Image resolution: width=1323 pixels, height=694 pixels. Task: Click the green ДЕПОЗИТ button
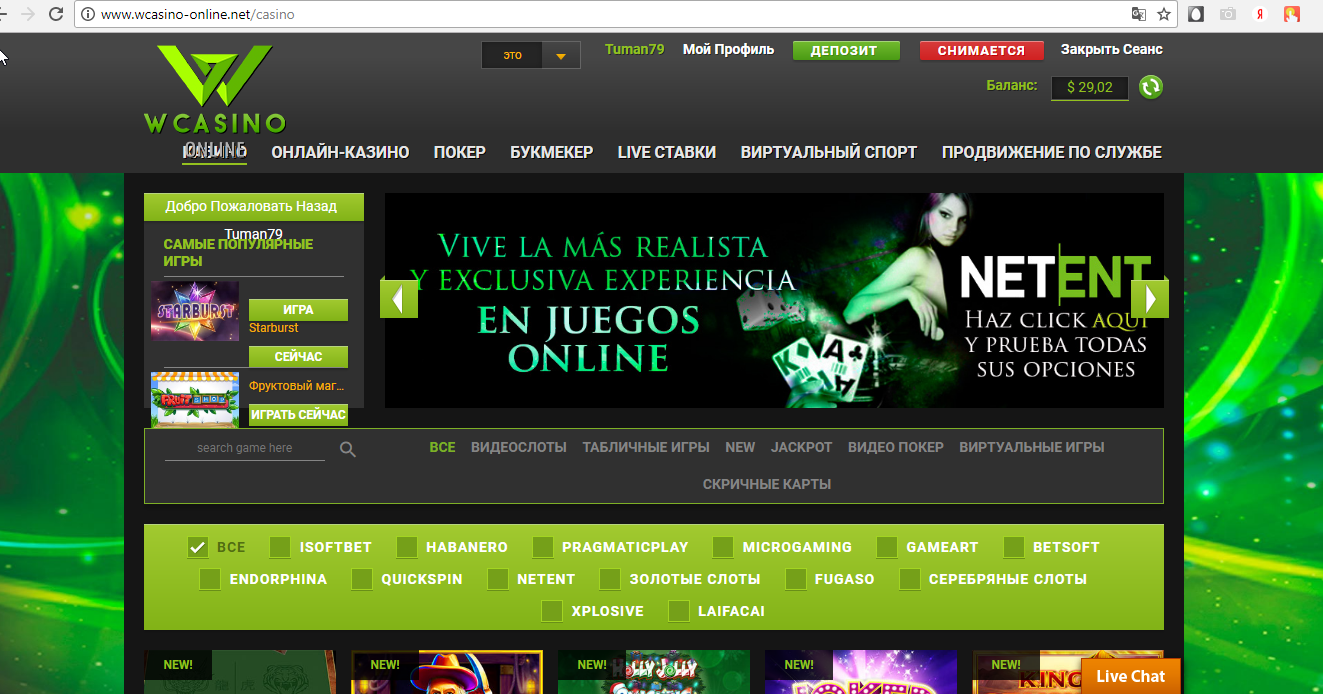(846, 51)
